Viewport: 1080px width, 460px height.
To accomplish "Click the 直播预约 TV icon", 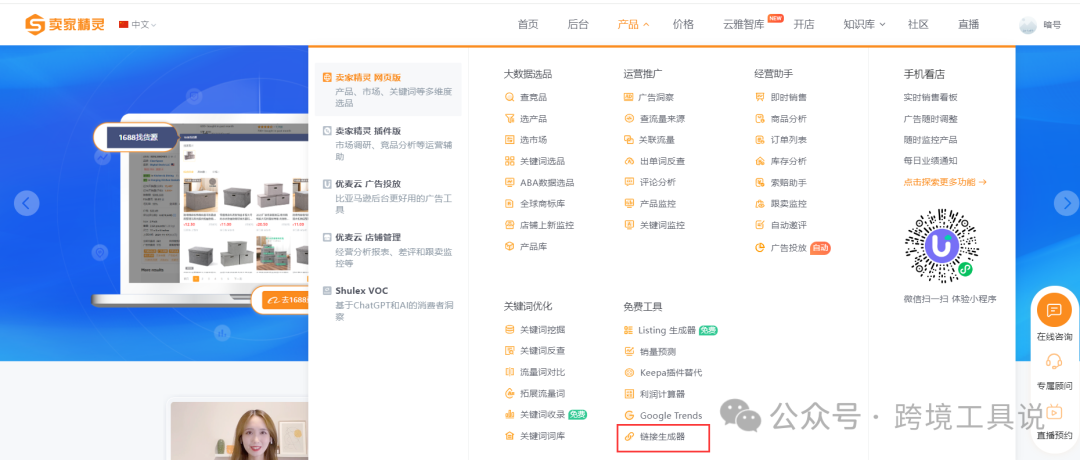I will pos(1054,412).
